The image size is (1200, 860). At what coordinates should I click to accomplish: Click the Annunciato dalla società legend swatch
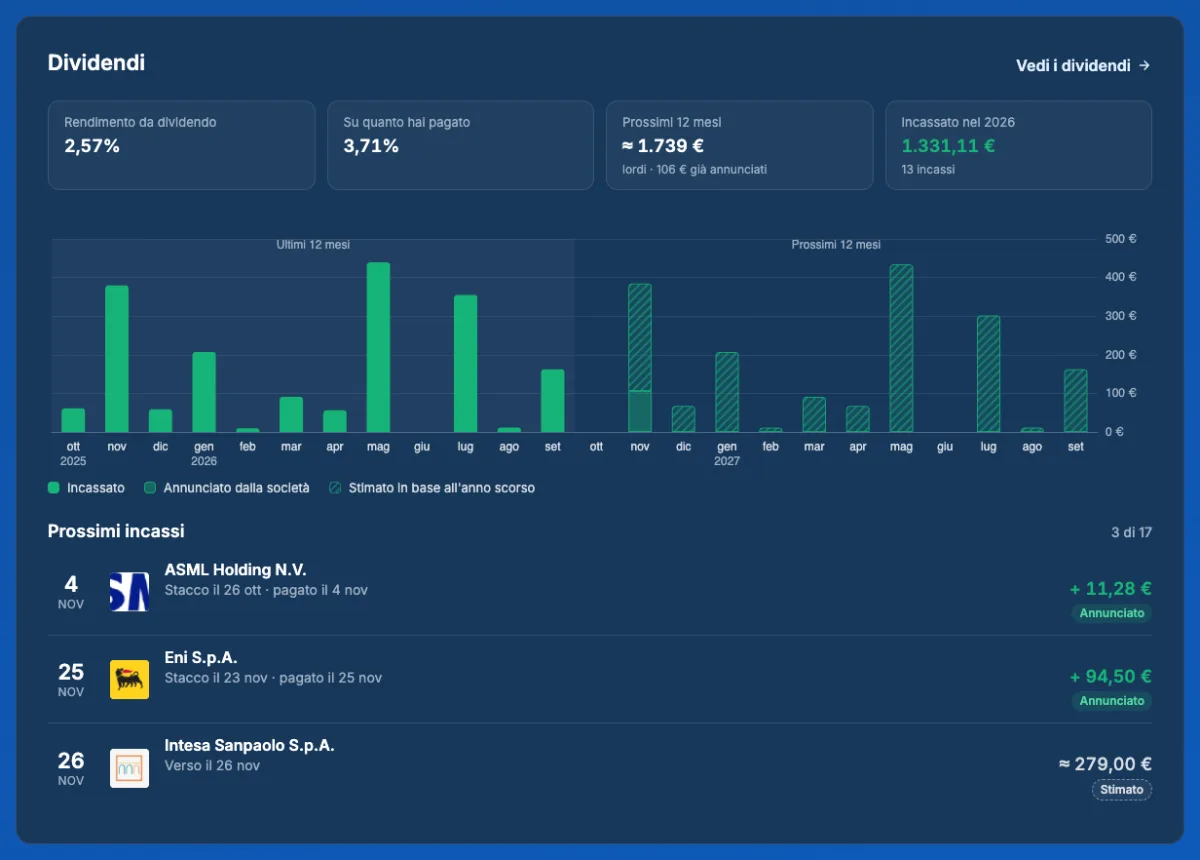point(150,488)
